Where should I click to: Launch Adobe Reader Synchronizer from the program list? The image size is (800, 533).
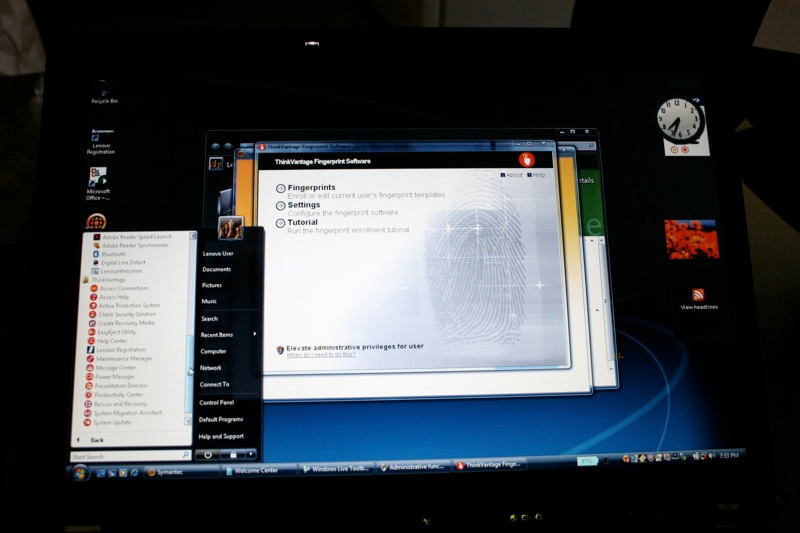coord(131,245)
